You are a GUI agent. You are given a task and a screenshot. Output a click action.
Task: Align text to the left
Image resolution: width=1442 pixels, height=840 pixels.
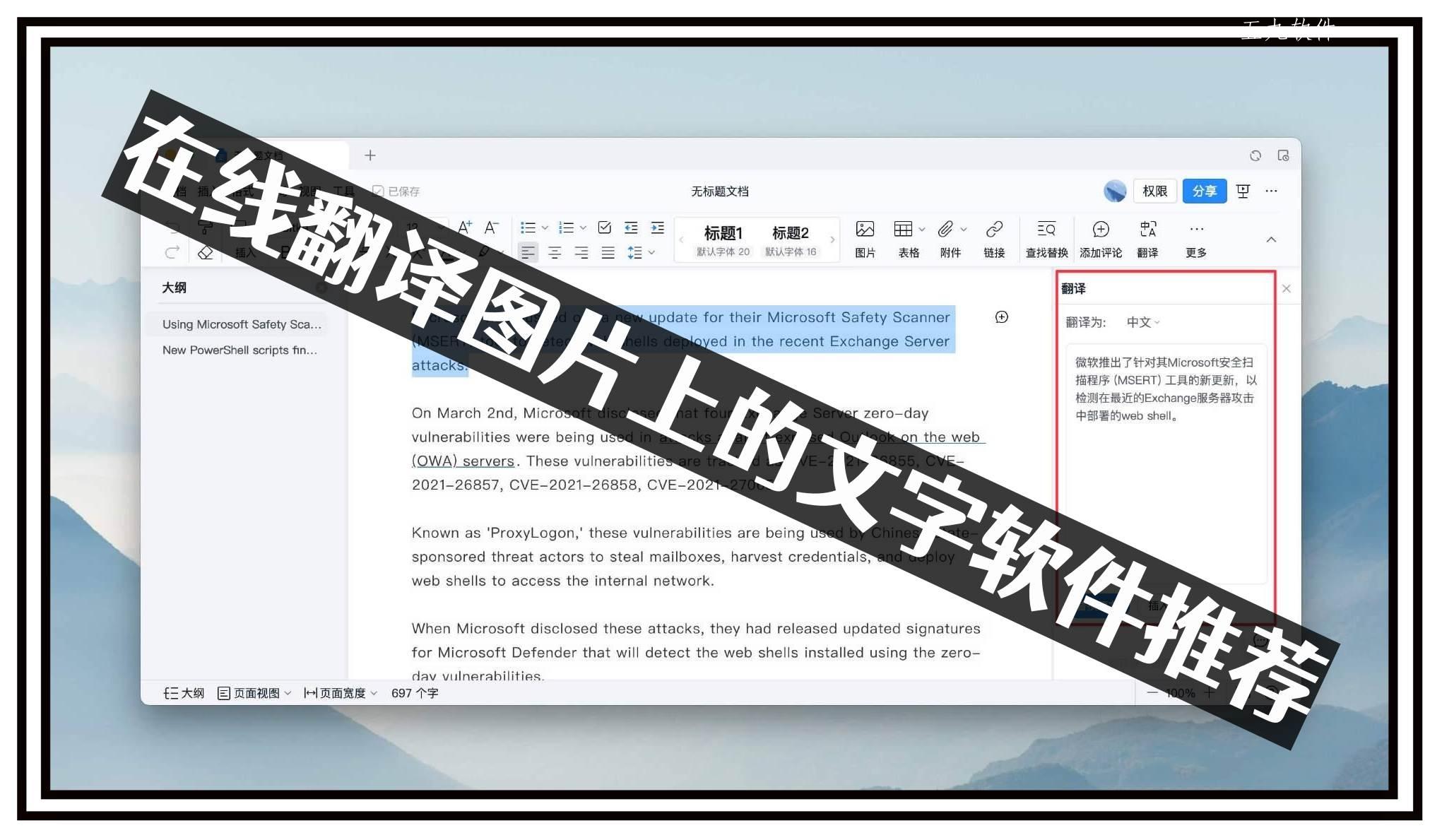(528, 252)
